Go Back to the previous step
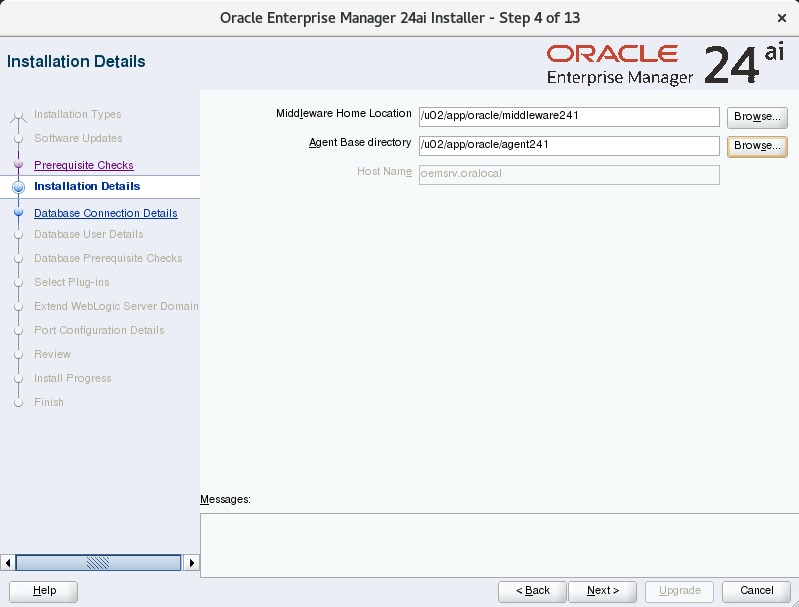799x607 pixels. coord(532,591)
